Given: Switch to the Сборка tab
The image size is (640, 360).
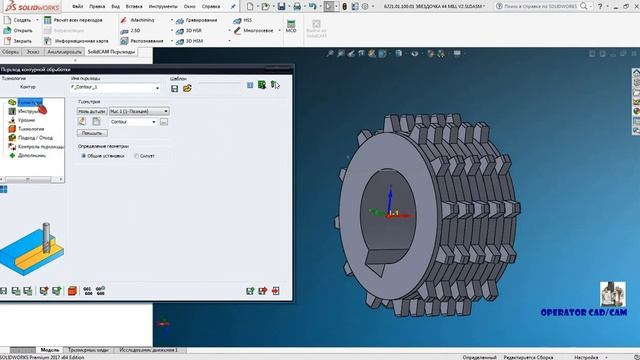Looking at the screenshot, I should (10, 52).
